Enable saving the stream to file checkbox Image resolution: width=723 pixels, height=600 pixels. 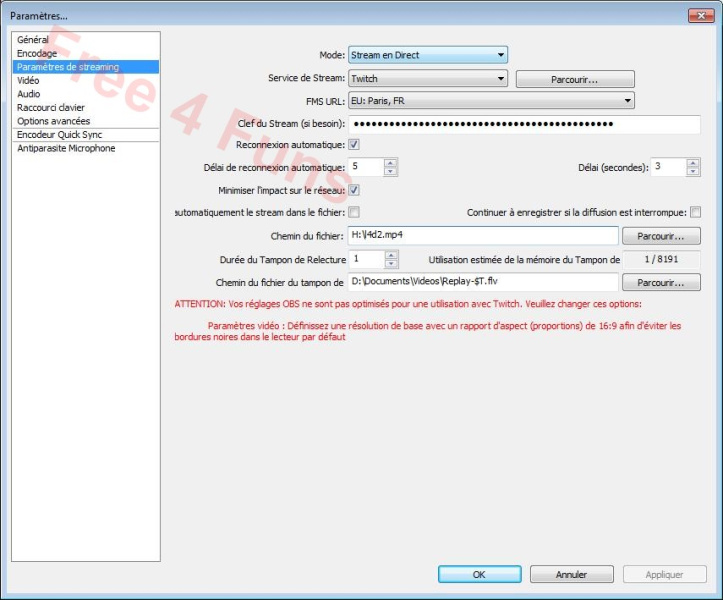[x=354, y=212]
